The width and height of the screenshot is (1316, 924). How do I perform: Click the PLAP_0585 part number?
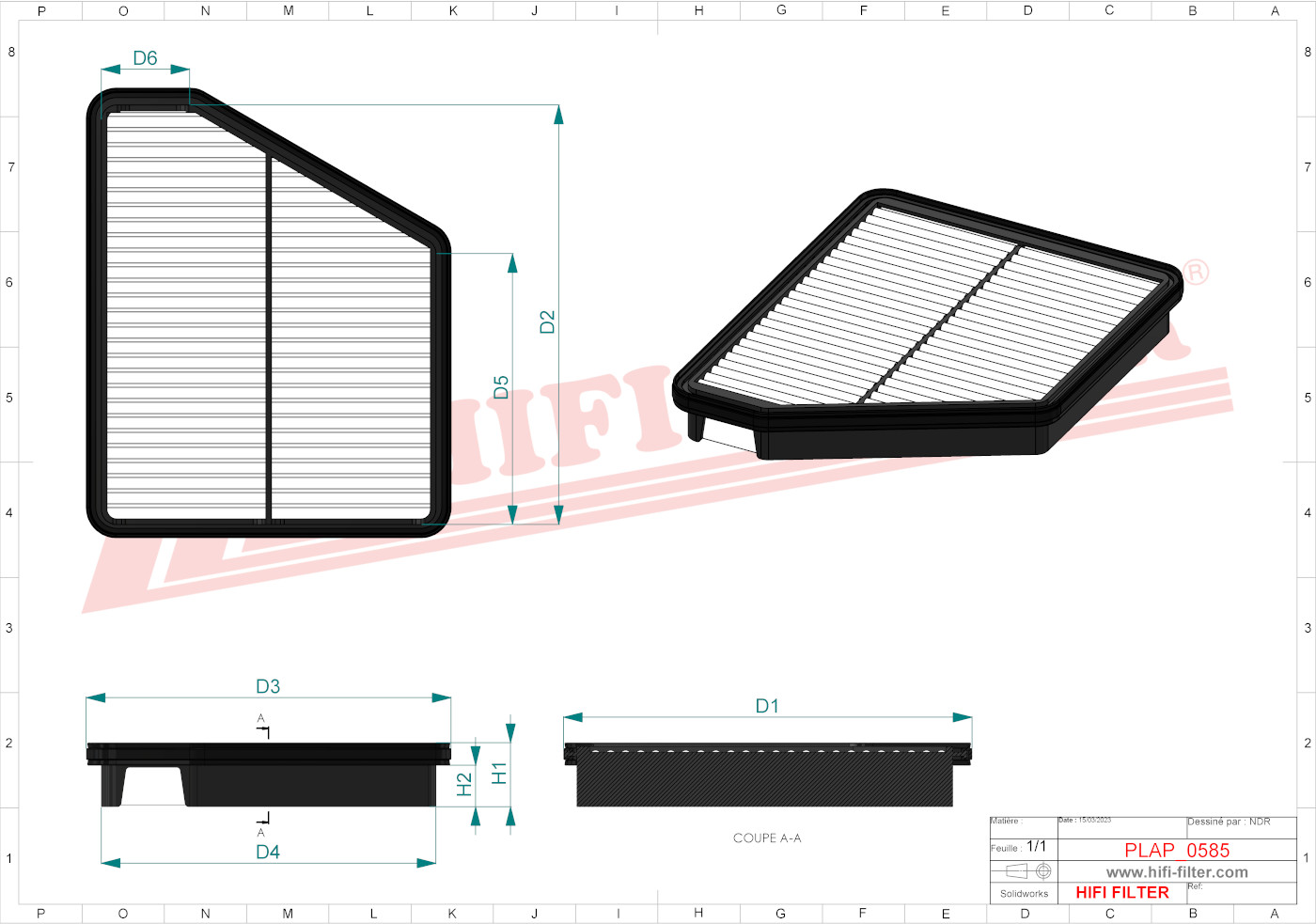[x=1177, y=850]
